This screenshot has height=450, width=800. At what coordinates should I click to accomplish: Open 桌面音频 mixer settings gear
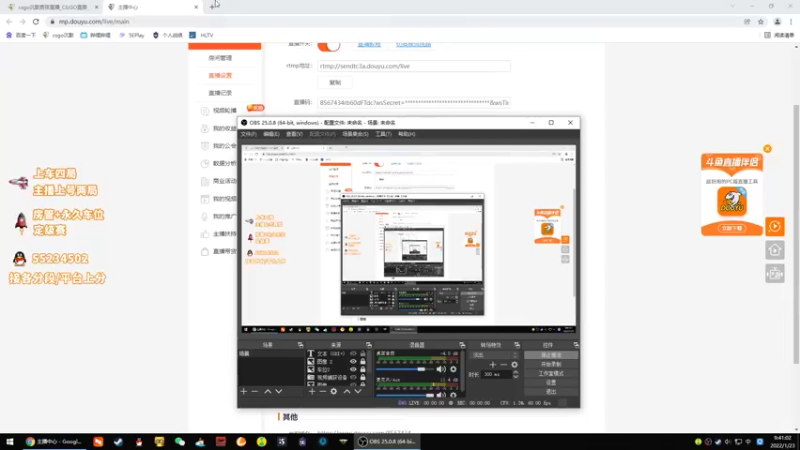(x=453, y=369)
